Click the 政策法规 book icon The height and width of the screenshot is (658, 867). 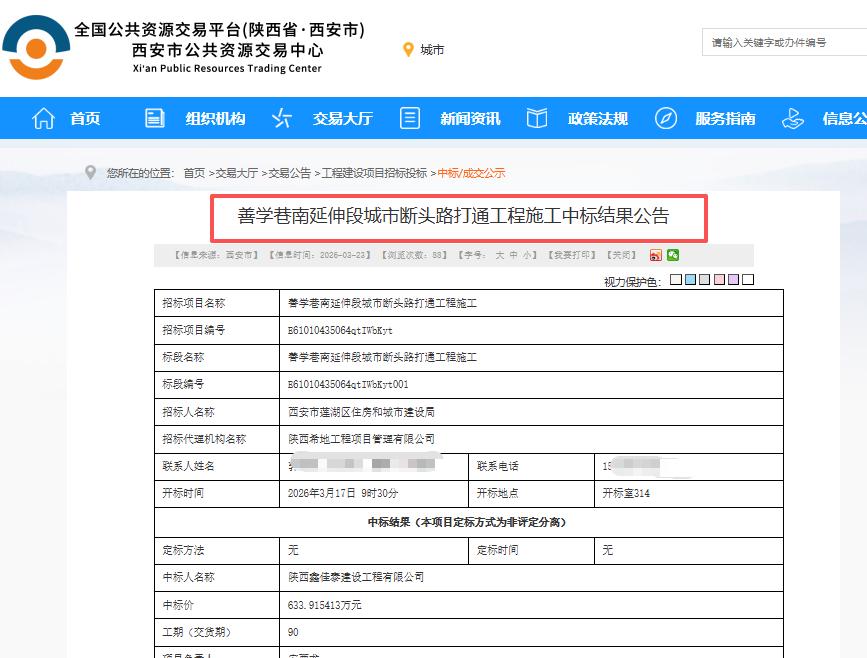[x=536, y=118]
